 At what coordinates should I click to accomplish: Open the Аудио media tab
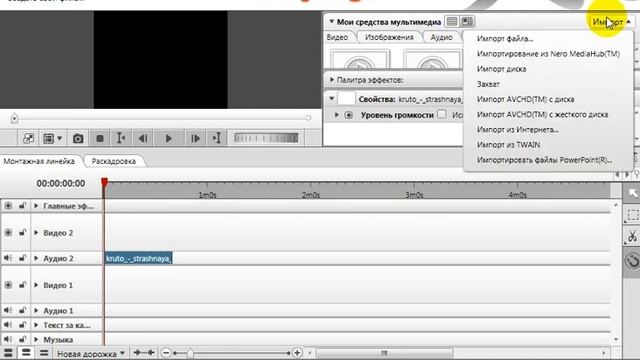coord(442,37)
